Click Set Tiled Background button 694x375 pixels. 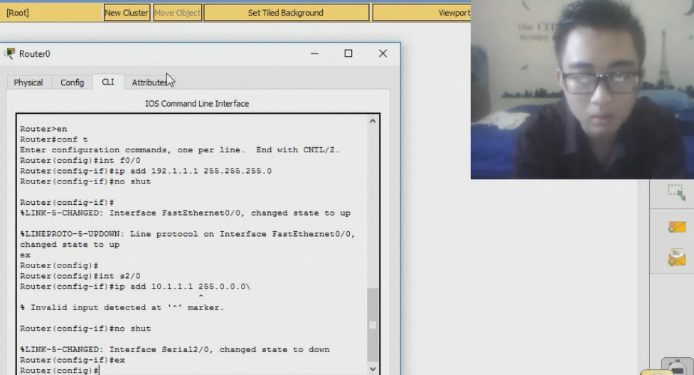click(286, 13)
